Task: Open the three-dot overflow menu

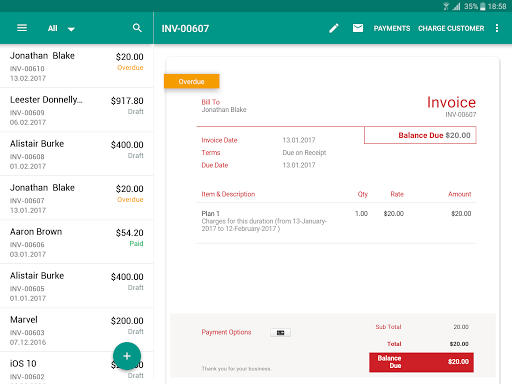Action: pyautogui.click(x=497, y=28)
